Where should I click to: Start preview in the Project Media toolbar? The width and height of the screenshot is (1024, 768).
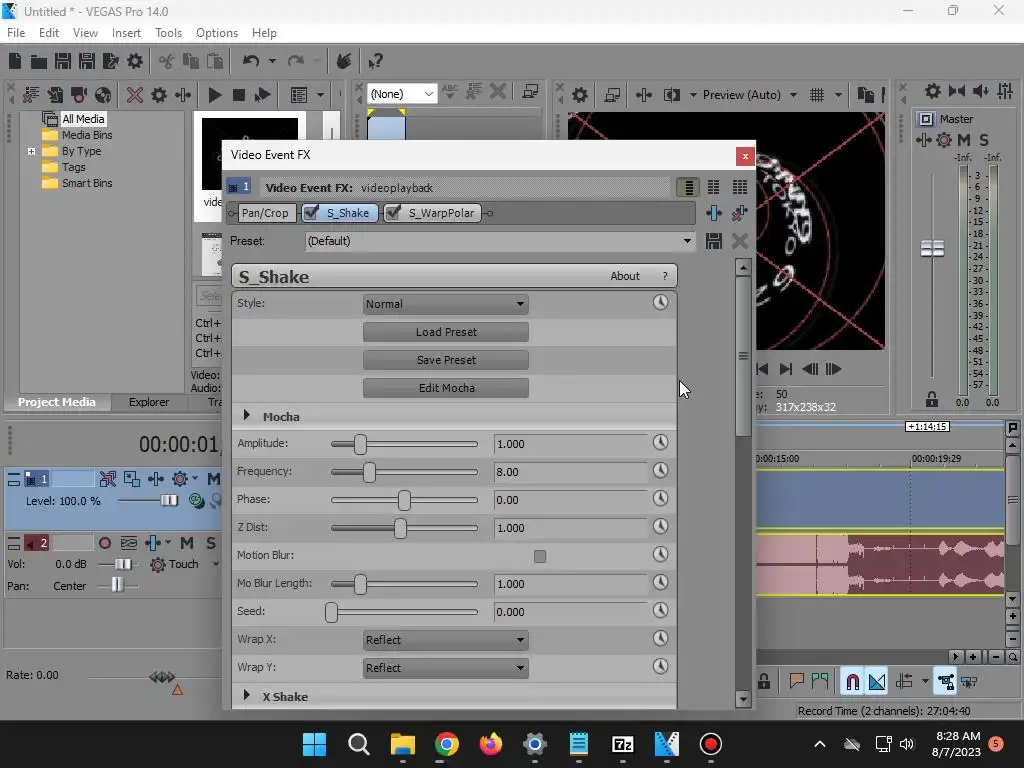click(214, 95)
